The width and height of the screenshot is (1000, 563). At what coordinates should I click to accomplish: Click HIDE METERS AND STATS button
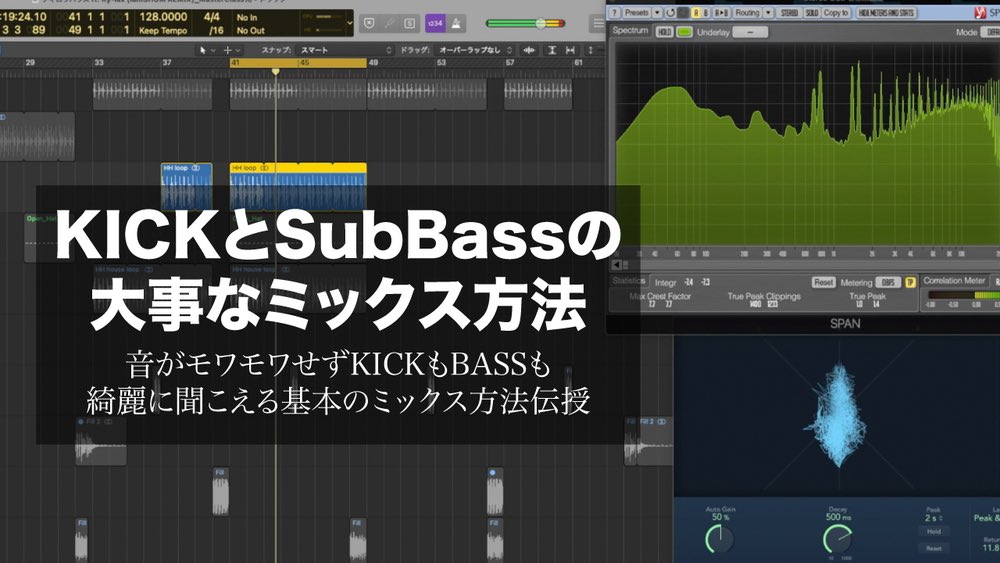(x=886, y=12)
